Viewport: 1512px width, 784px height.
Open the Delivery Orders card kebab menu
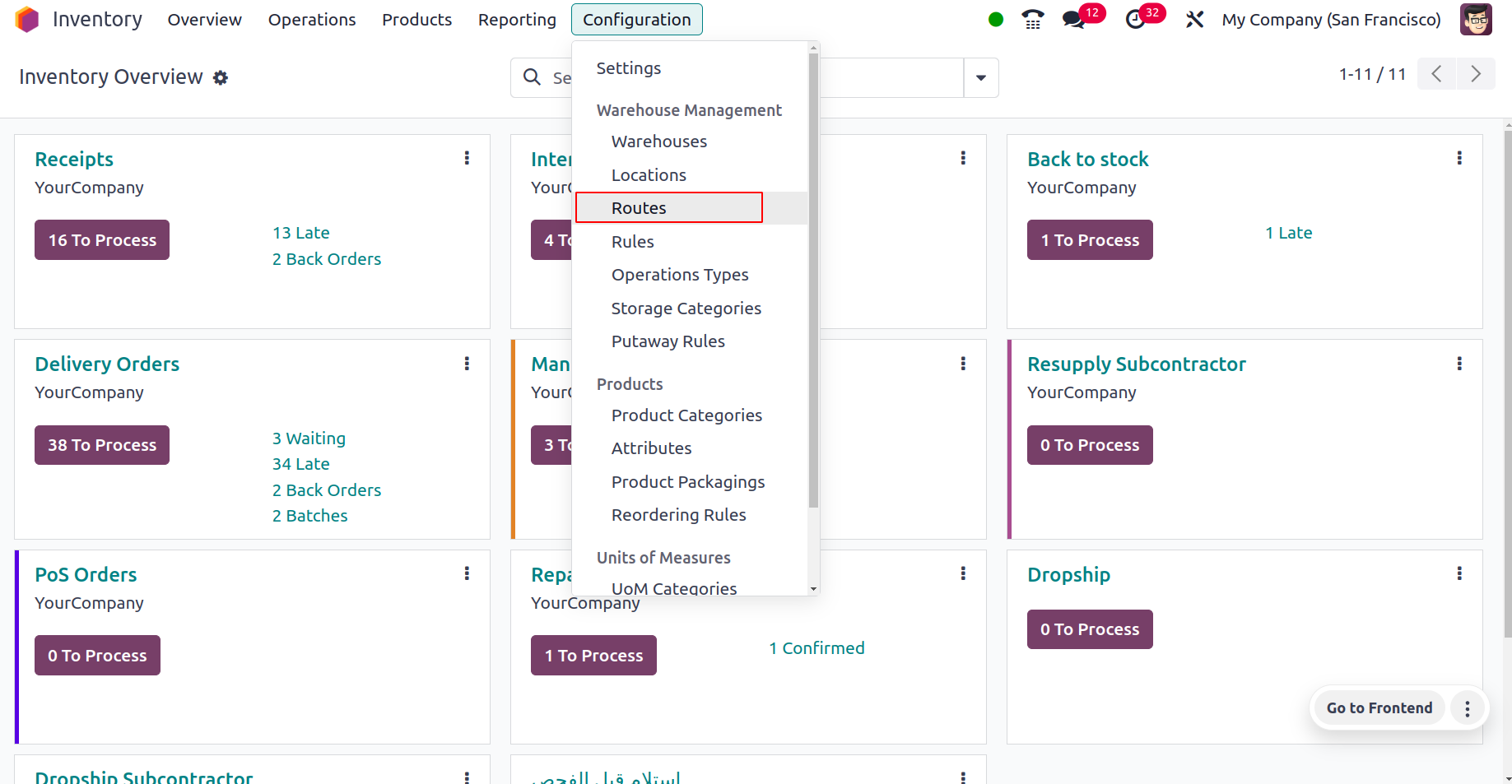(x=467, y=363)
